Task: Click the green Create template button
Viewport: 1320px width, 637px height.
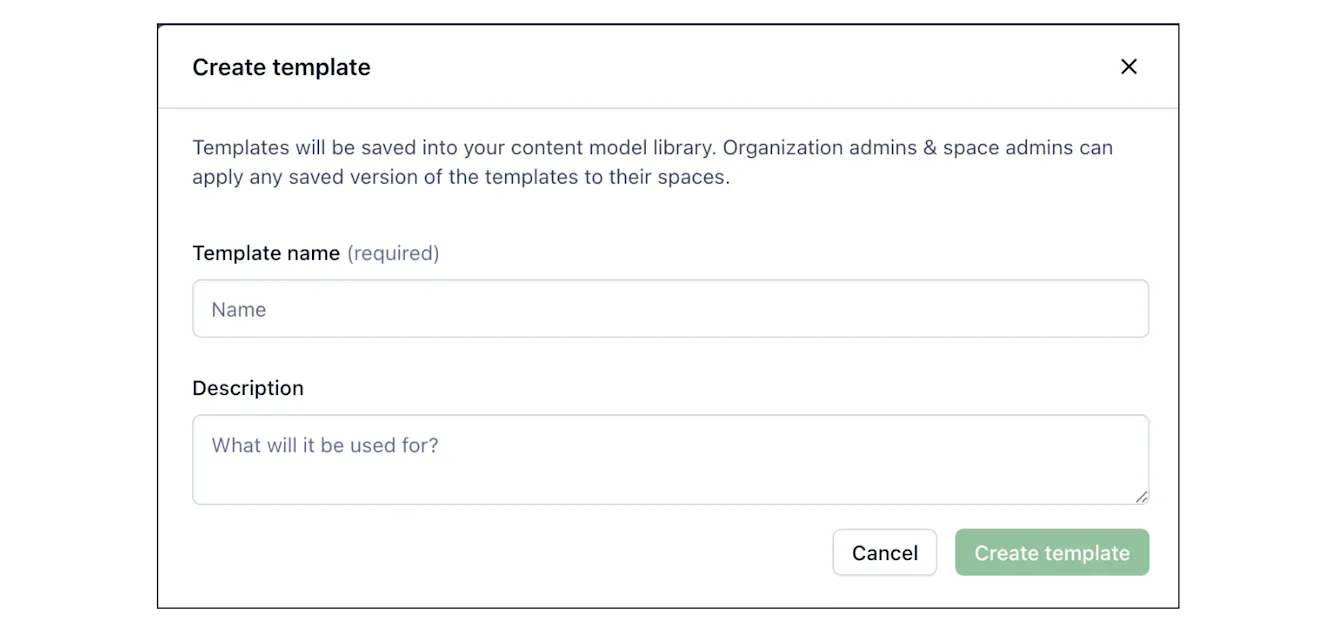Action: click(1052, 553)
